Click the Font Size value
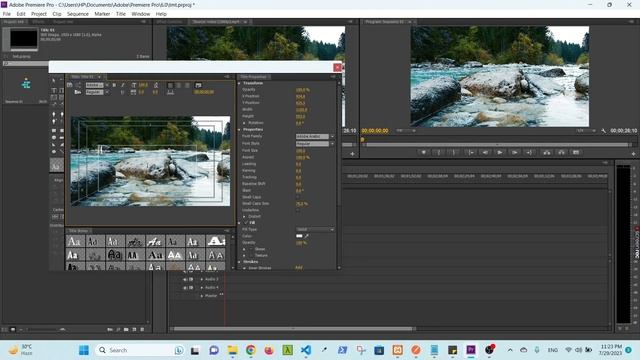 click(300, 151)
